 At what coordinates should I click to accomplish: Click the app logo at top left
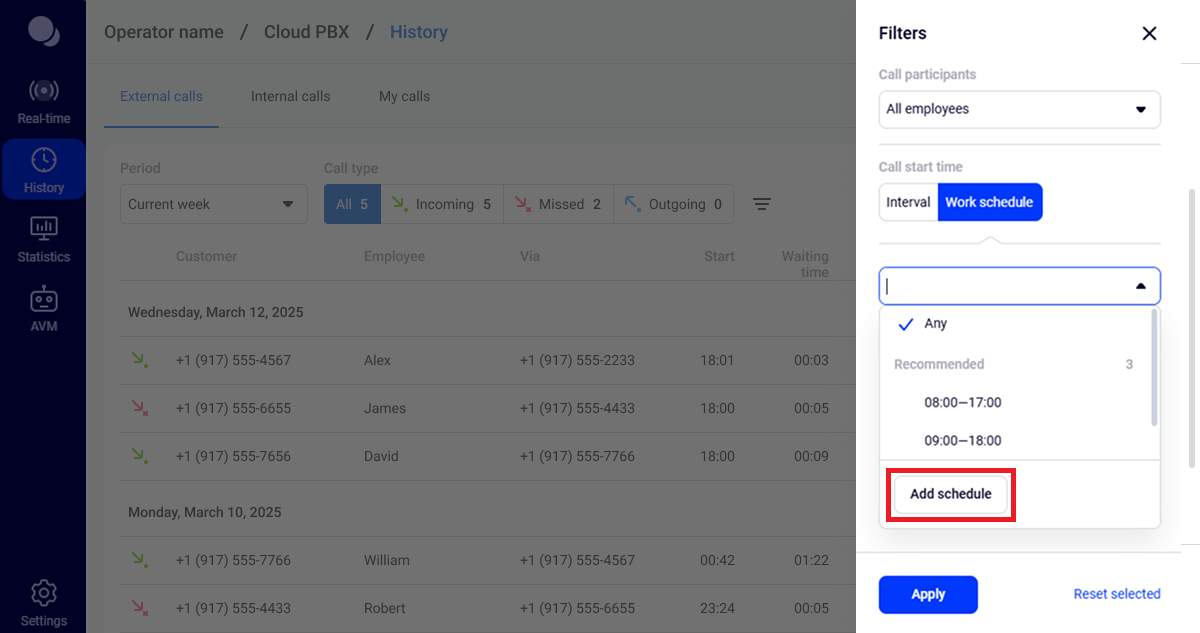[x=43, y=30]
